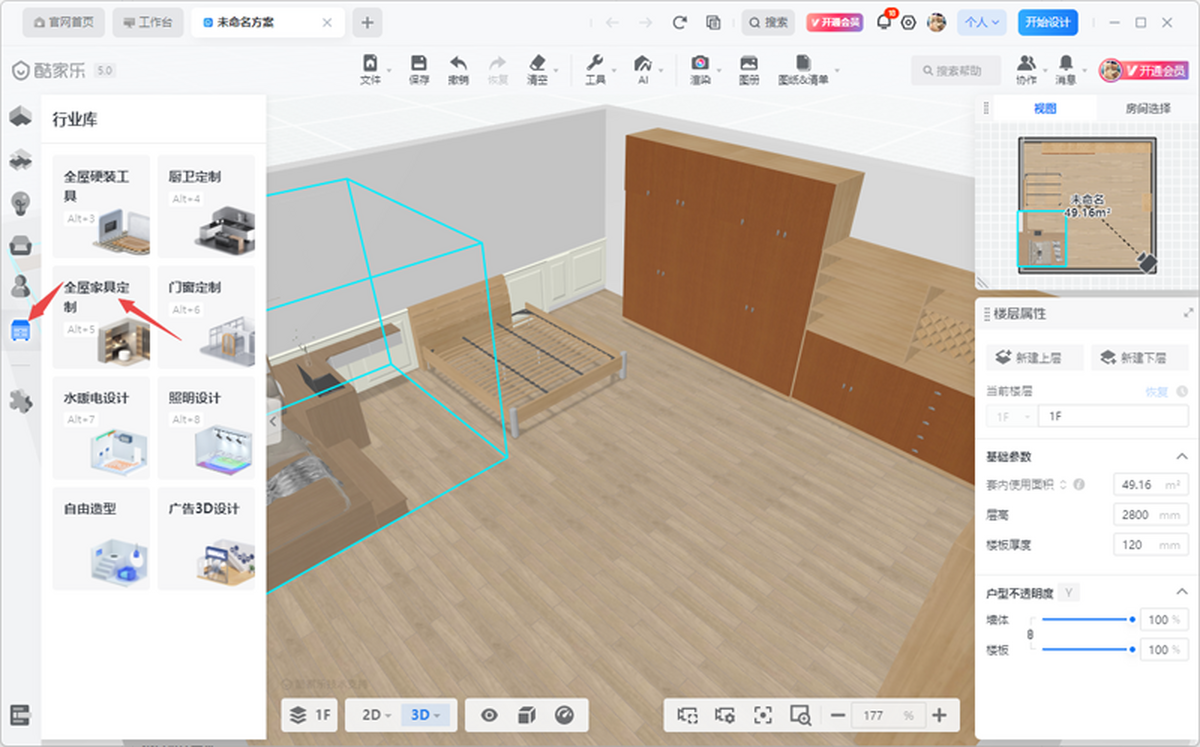Viewport: 1200px width, 747px height.
Task: Click the zoom-in plus button
Action: (x=939, y=715)
